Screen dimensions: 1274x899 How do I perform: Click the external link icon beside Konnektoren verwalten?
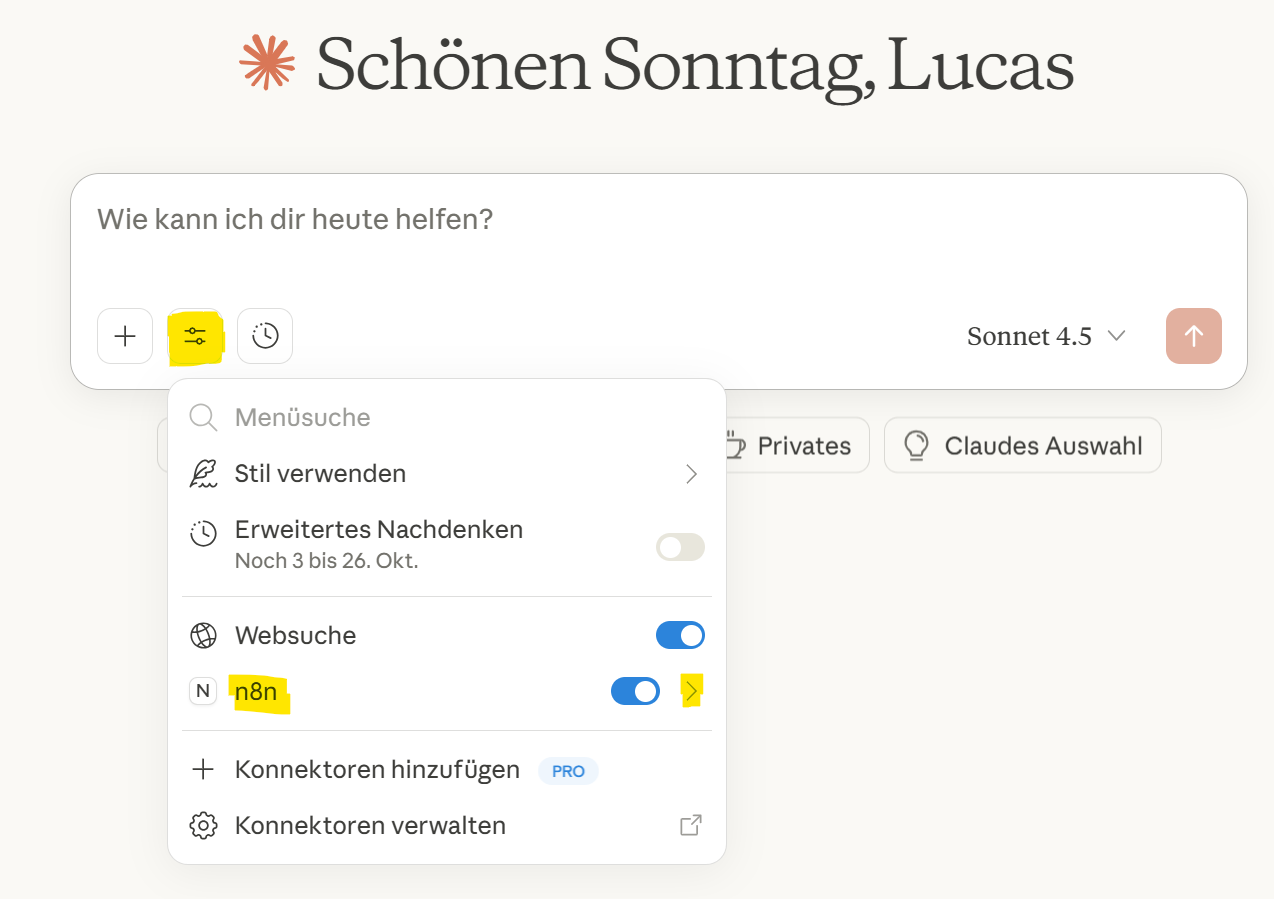click(690, 825)
